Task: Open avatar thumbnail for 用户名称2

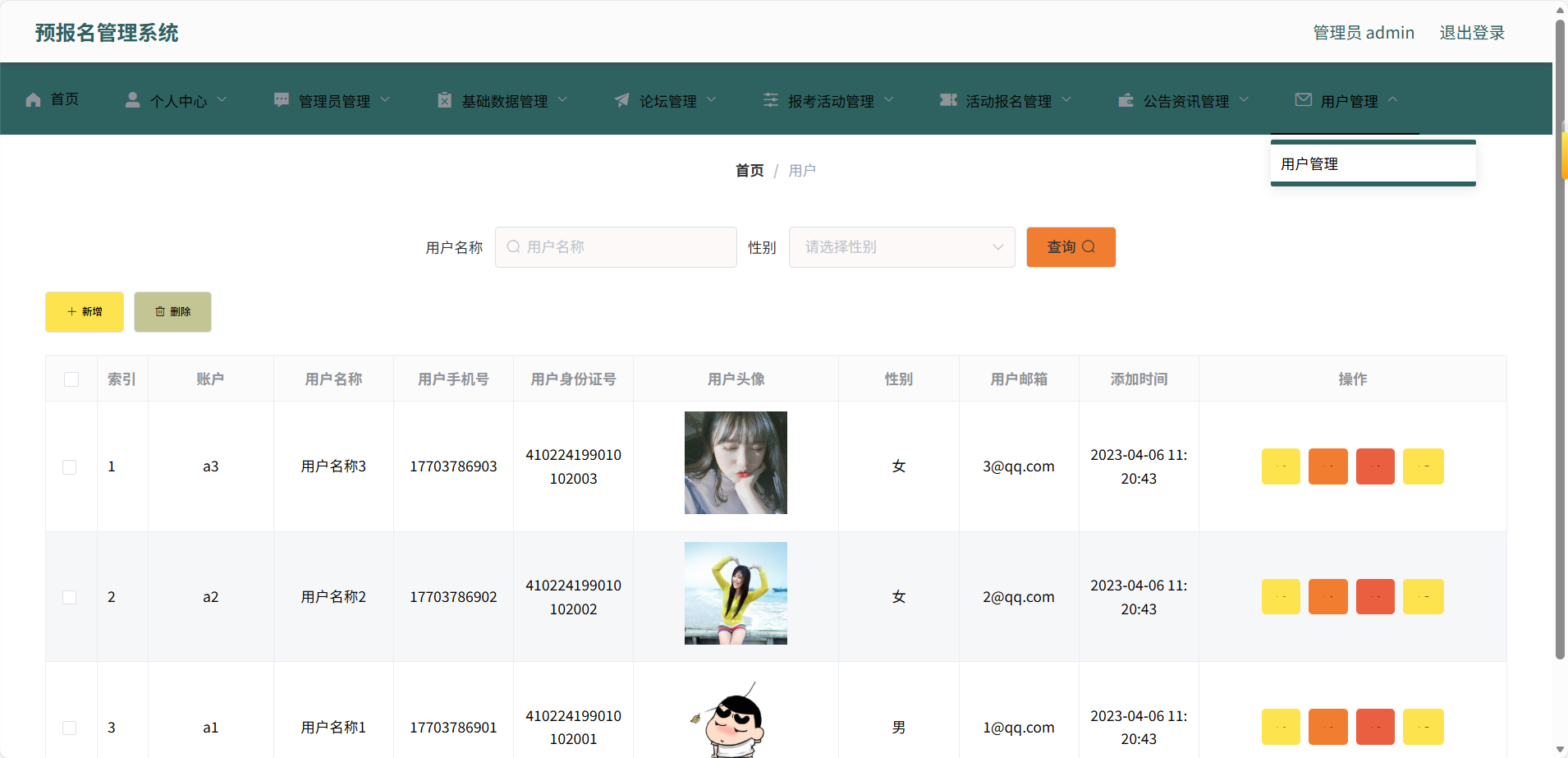Action: click(x=736, y=593)
